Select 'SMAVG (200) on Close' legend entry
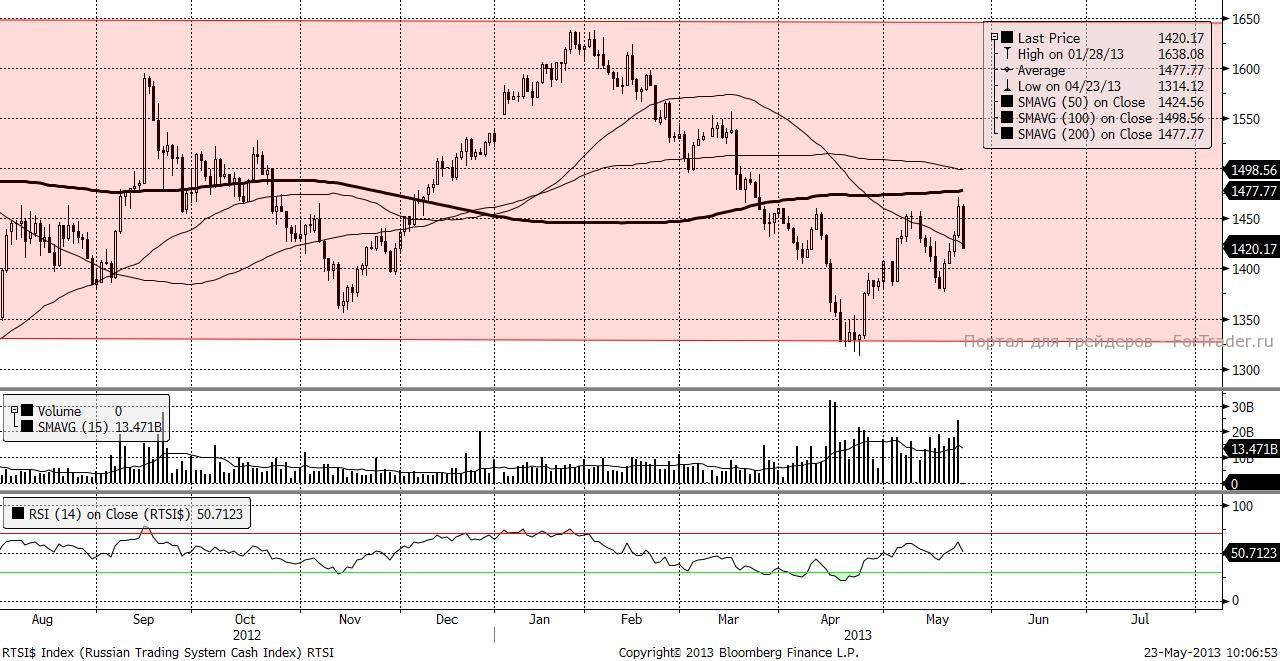1280x661 pixels. [x=1085, y=134]
